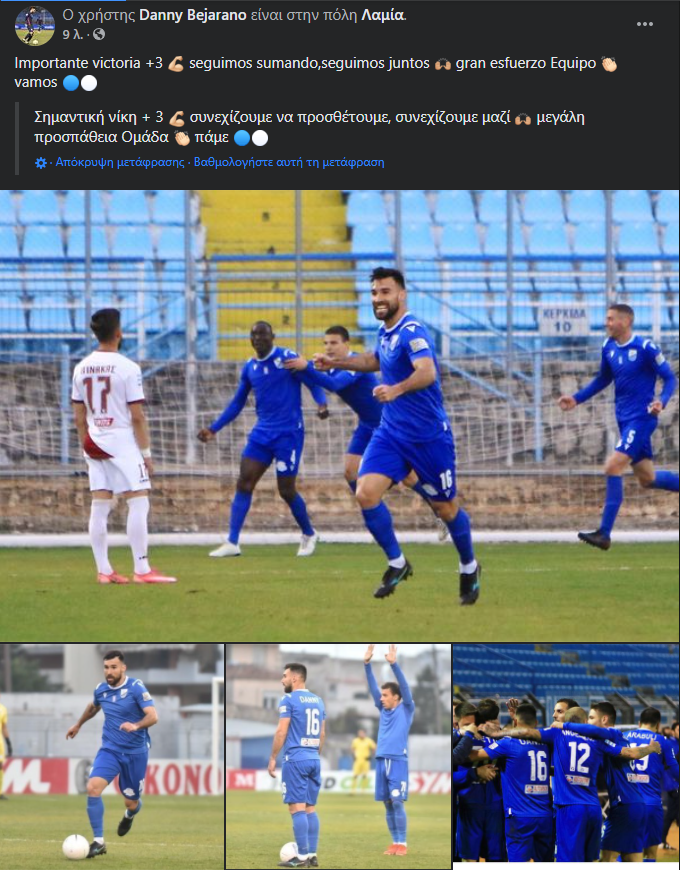Click the blue circle emoji after vamos

point(70,83)
